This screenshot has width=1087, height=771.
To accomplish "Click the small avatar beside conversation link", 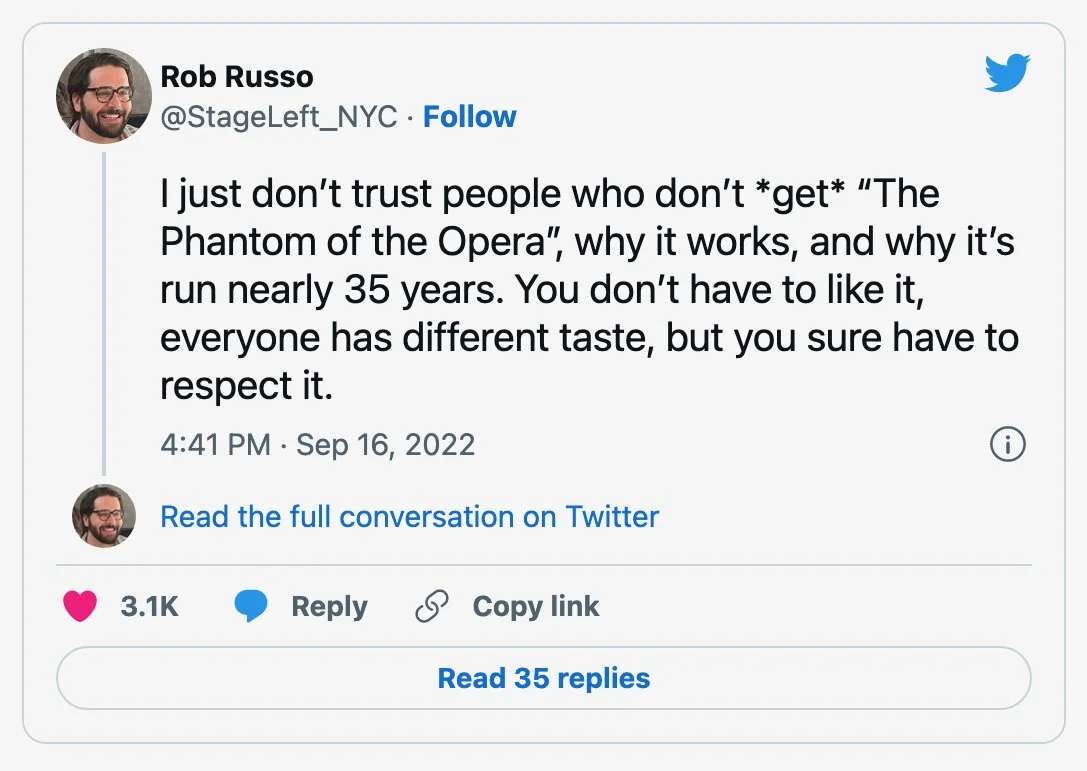I will [x=103, y=516].
